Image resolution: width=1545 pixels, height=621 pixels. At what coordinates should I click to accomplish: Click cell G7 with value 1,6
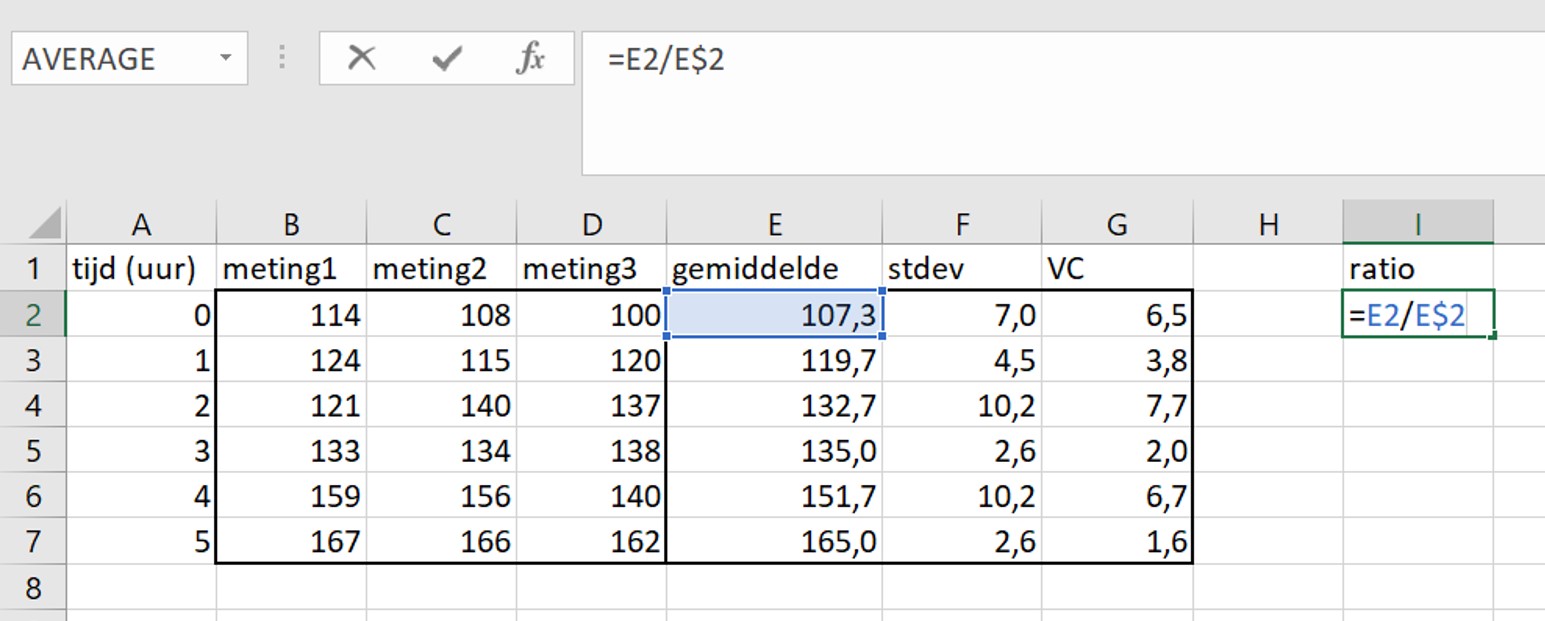(x=1116, y=542)
